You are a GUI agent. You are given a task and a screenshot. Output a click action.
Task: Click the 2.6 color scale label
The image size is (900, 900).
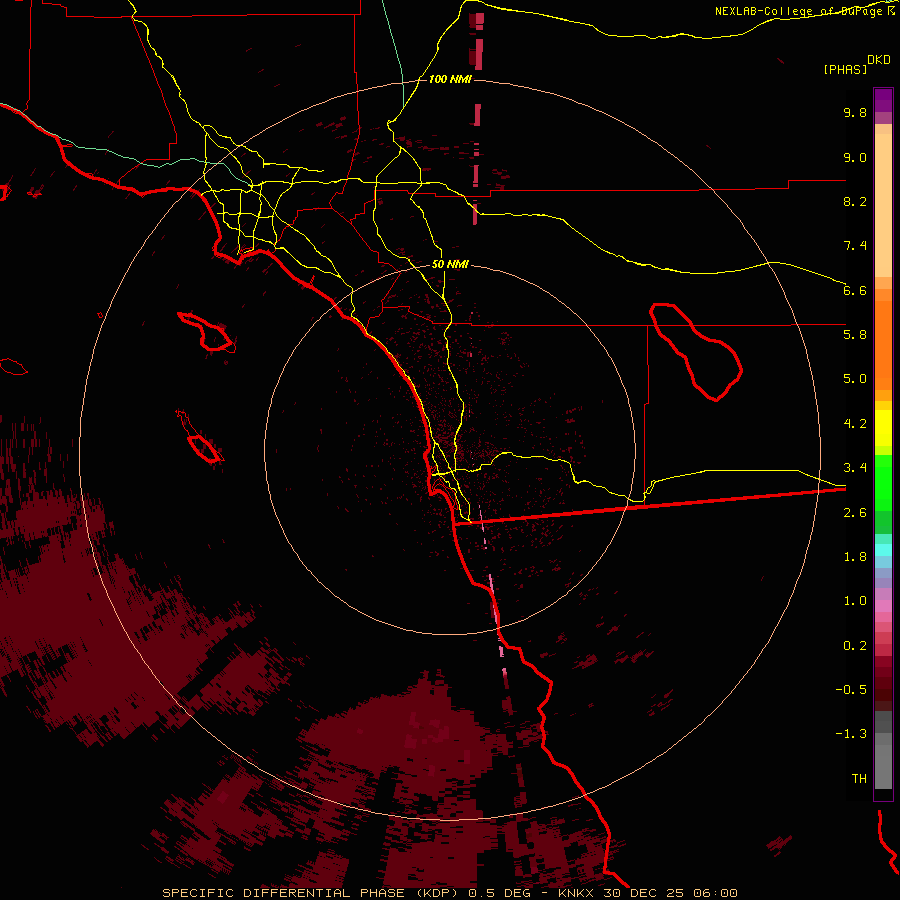click(855, 513)
